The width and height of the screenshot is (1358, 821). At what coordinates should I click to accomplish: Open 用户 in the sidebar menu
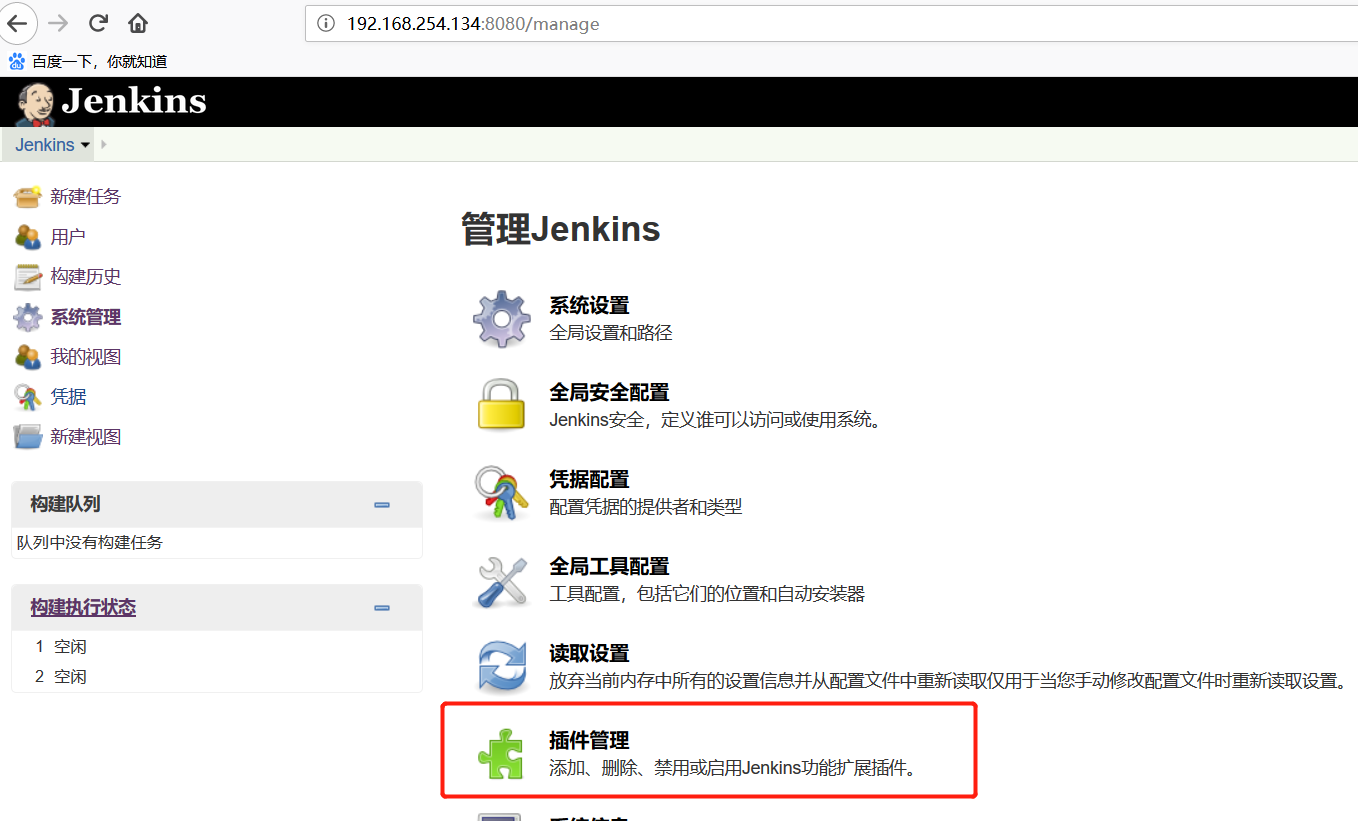[68, 237]
